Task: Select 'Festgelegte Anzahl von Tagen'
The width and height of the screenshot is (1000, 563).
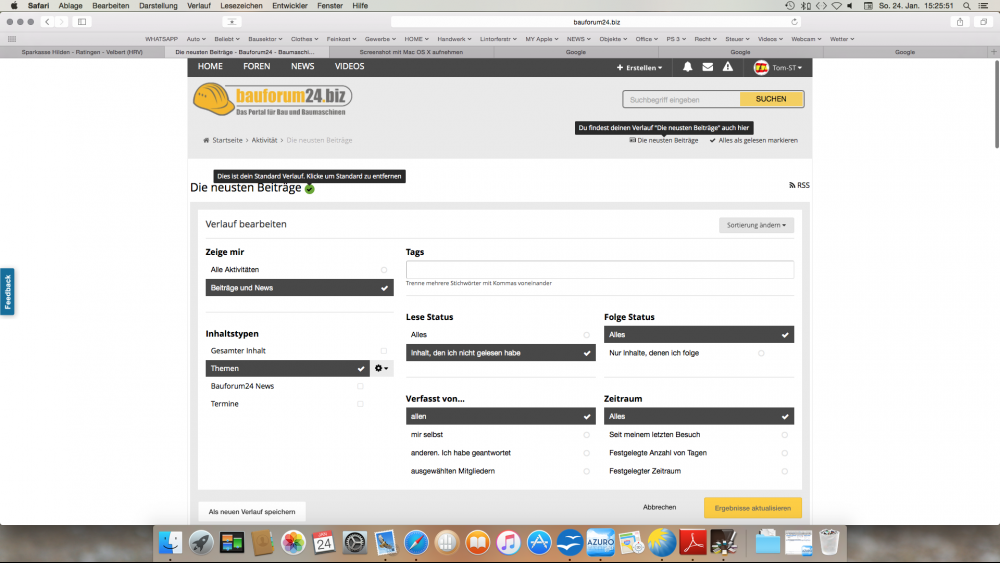Action: click(698, 453)
